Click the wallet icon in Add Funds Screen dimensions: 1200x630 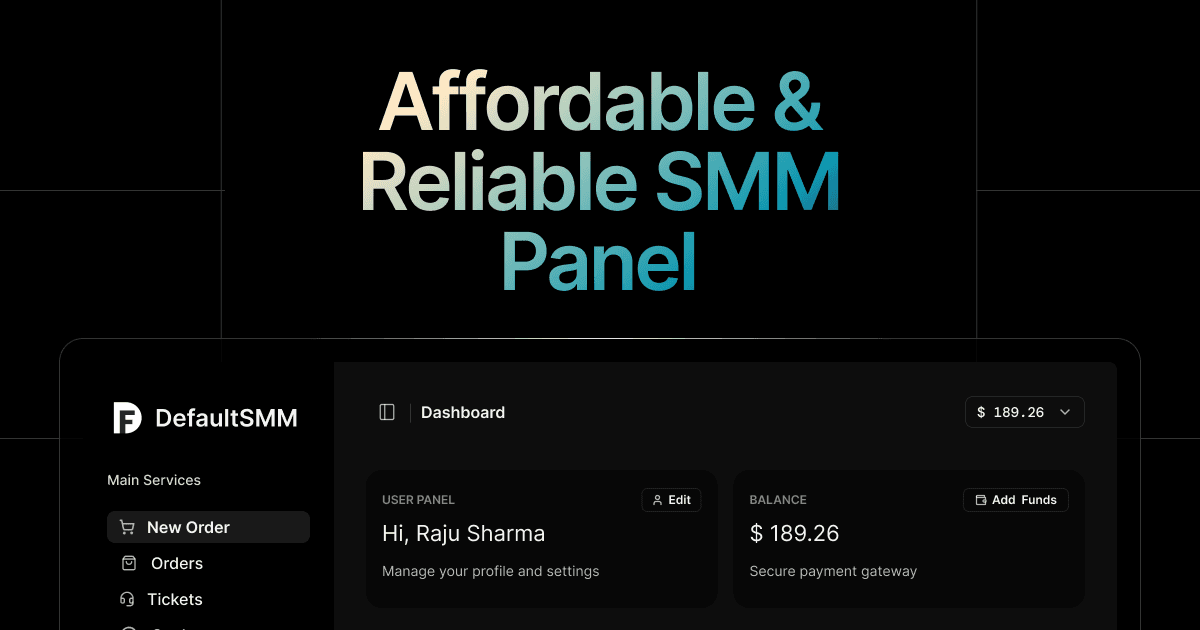pyautogui.click(x=980, y=500)
